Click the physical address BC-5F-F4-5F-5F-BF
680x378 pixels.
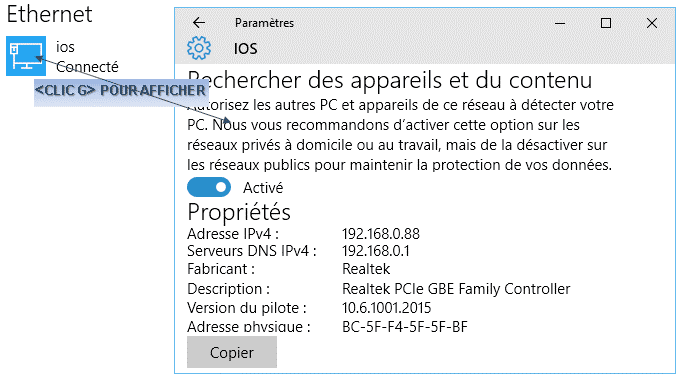pos(405,326)
